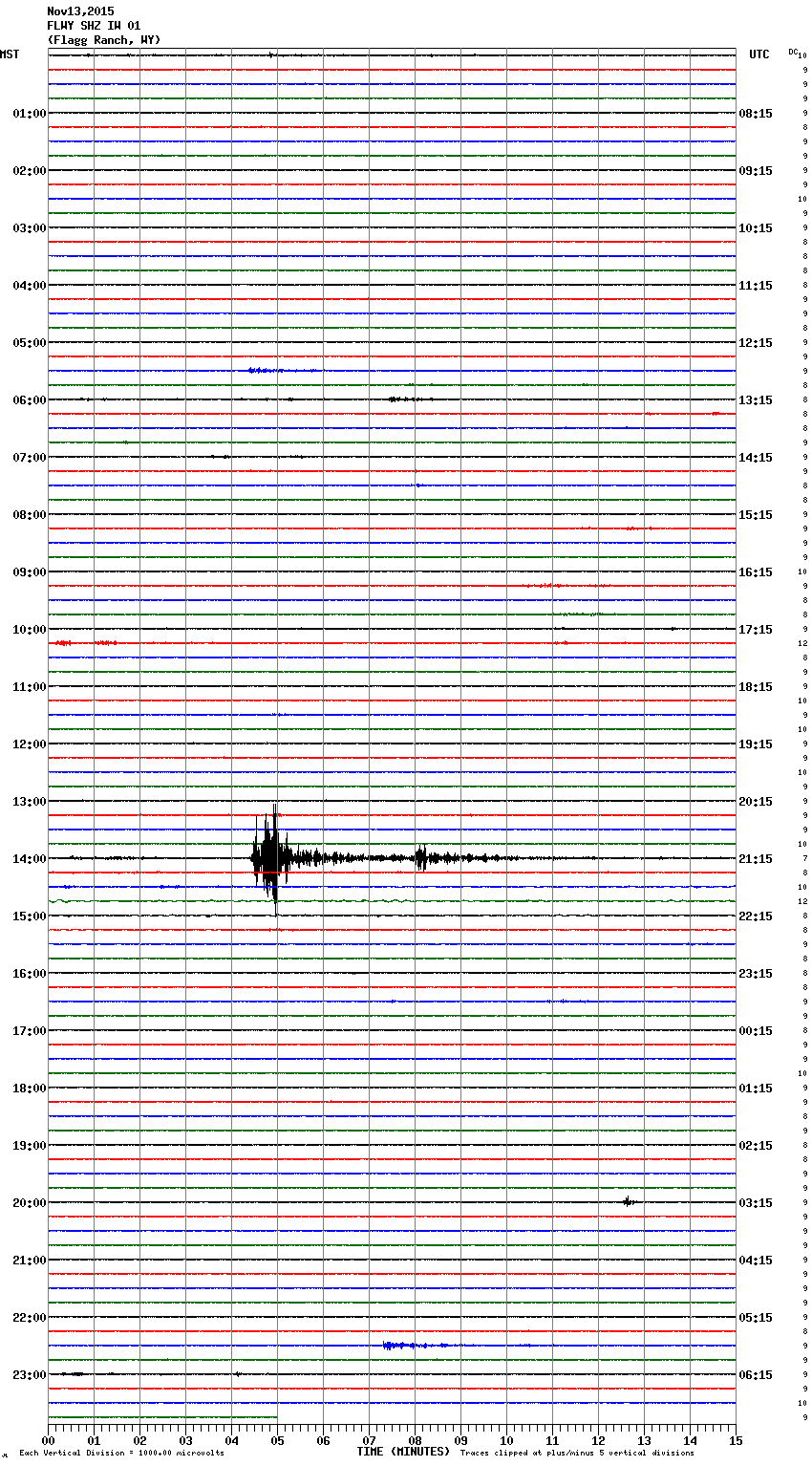This screenshot has width=812, height=1466.
Task: Click the 21:15 UTC label
Action: point(756,859)
